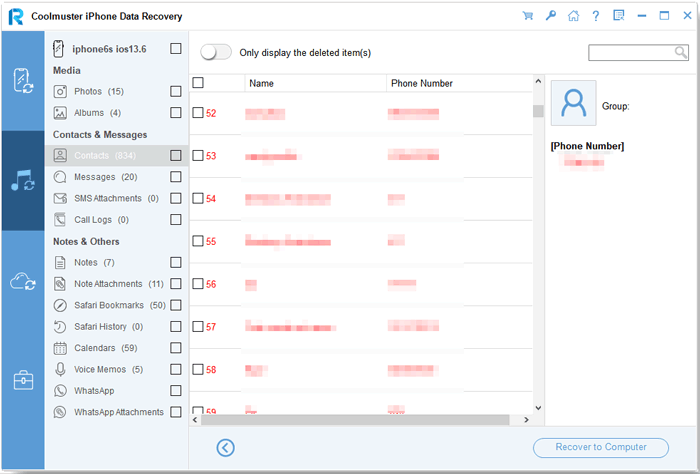Click the Call Logs phone icon
This screenshot has width=700, height=474.
click(x=60, y=220)
